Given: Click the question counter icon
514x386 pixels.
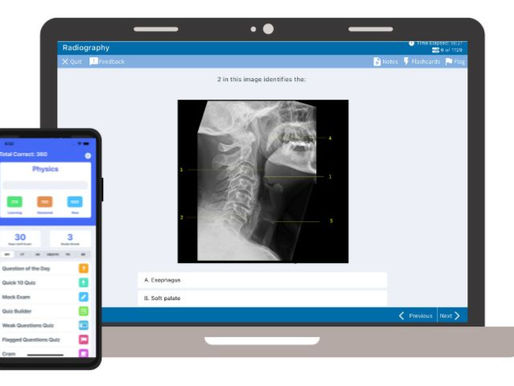Looking at the screenshot, I should [x=435, y=50].
